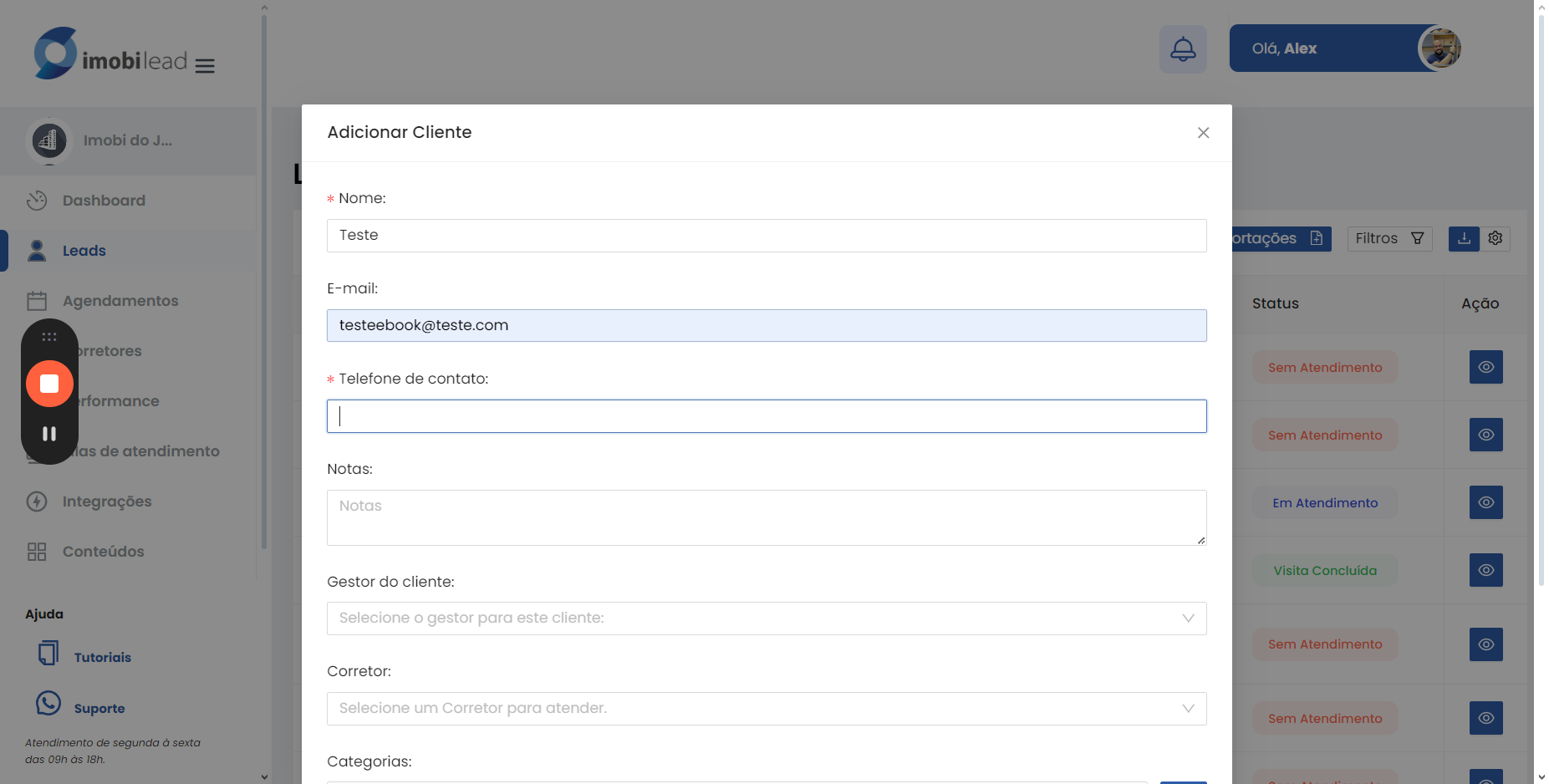Click Corretor dropdown chevron arrow
The image size is (1549, 784).
click(1188, 709)
